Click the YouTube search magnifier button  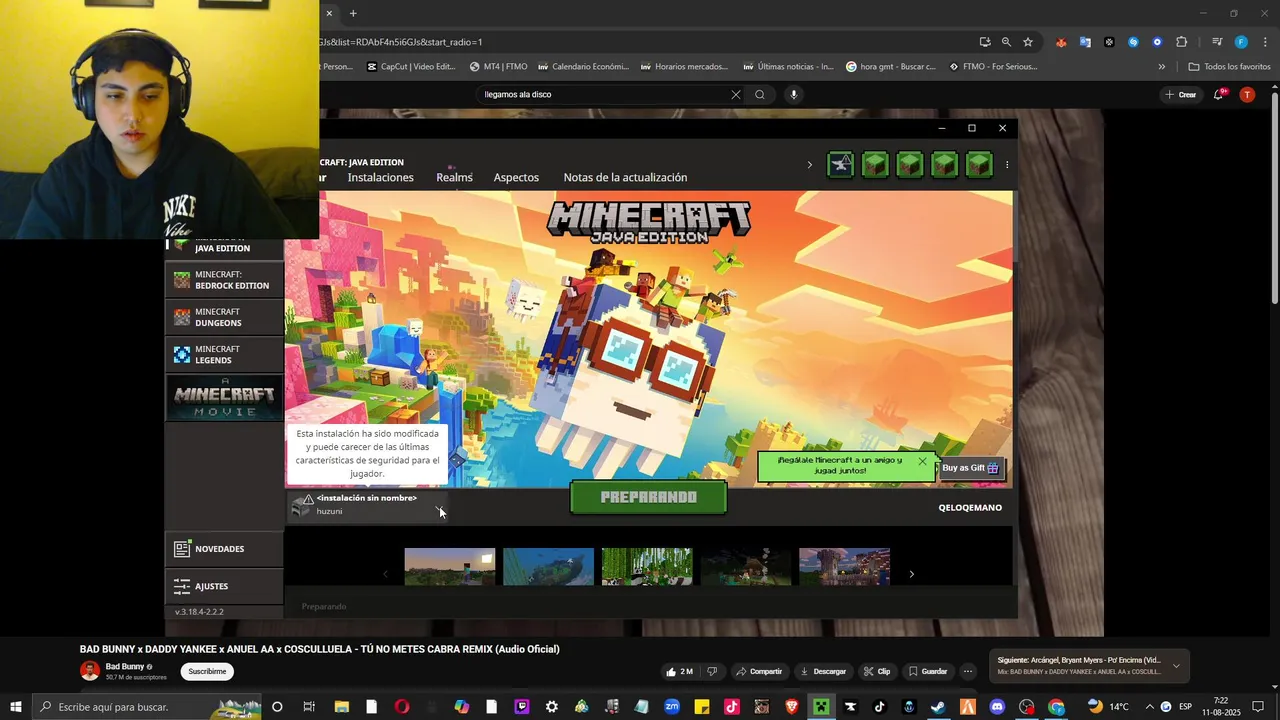click(760, 94)
